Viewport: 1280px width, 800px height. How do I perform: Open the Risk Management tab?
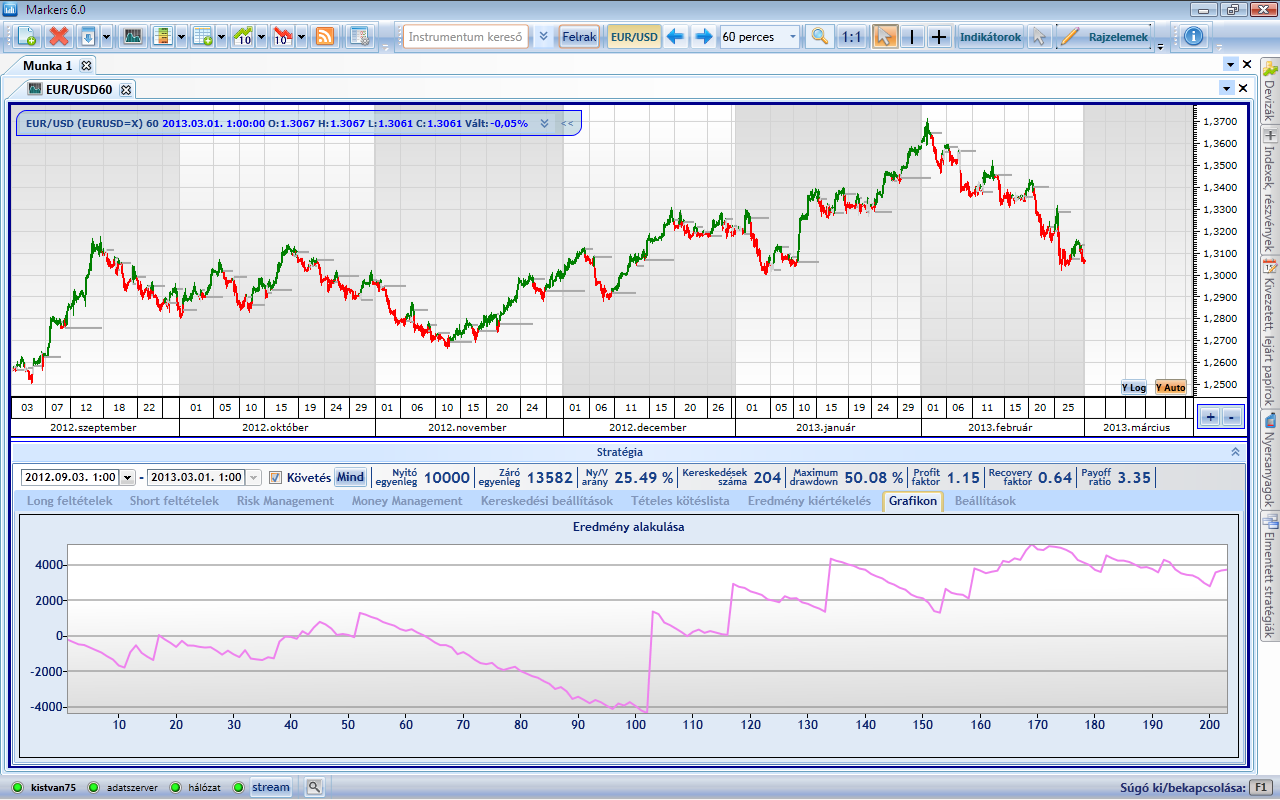(x=285, y=501)
